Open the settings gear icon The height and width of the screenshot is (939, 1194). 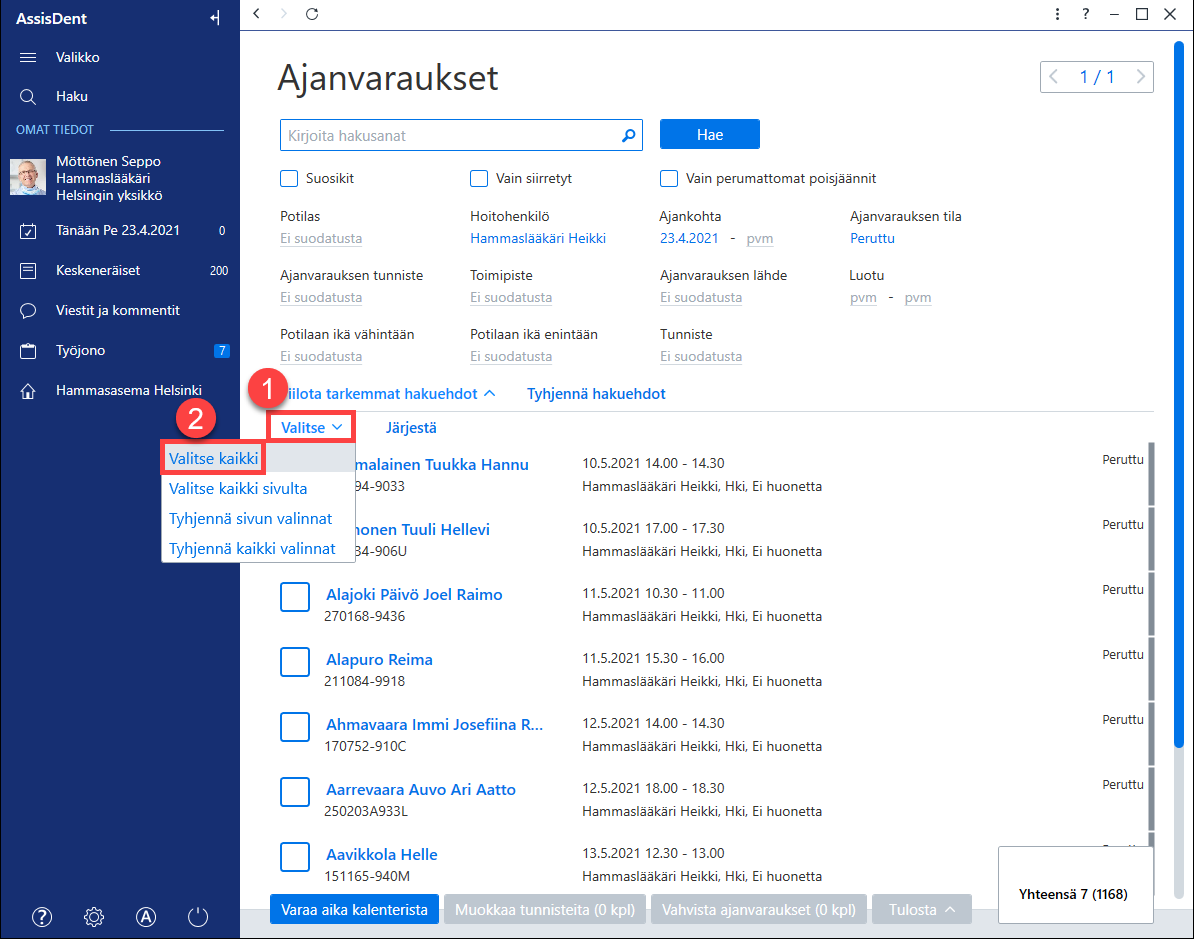tap(94, 917)
